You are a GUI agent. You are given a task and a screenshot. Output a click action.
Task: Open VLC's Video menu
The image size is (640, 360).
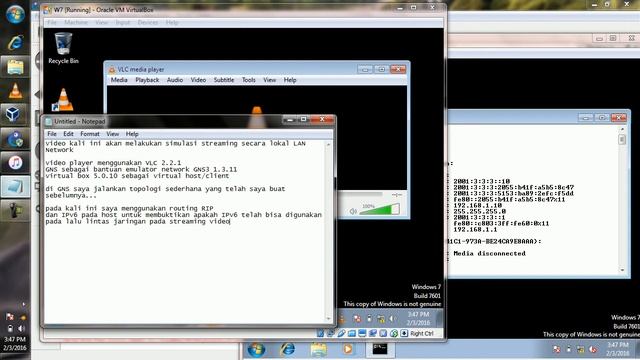[x=198, y=80]
